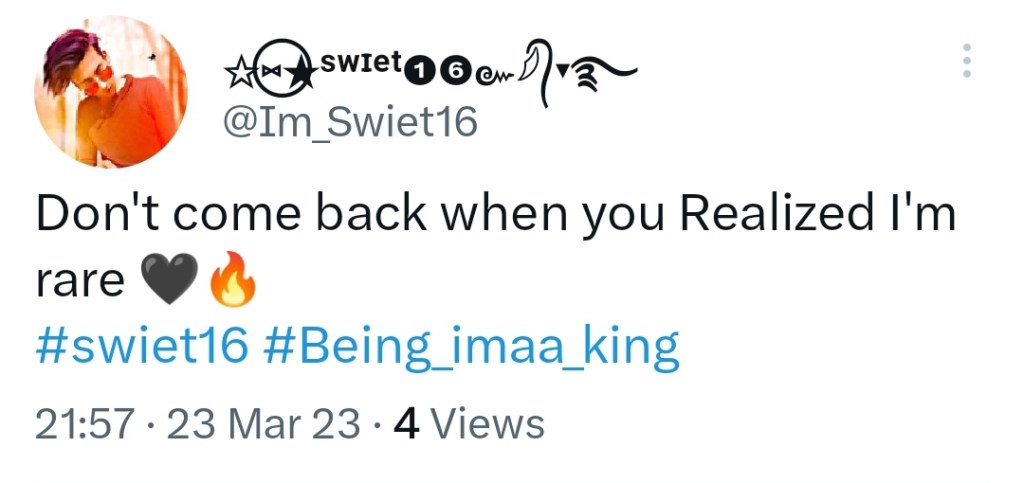Open the @Im_Swiet16 profile handle
This screenshot has height=483, width=1024.
[348, 122]
